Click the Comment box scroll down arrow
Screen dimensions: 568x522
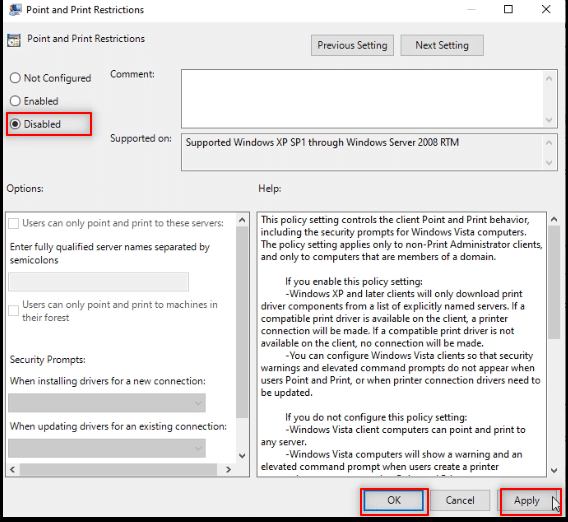click(x=549, y=120)
